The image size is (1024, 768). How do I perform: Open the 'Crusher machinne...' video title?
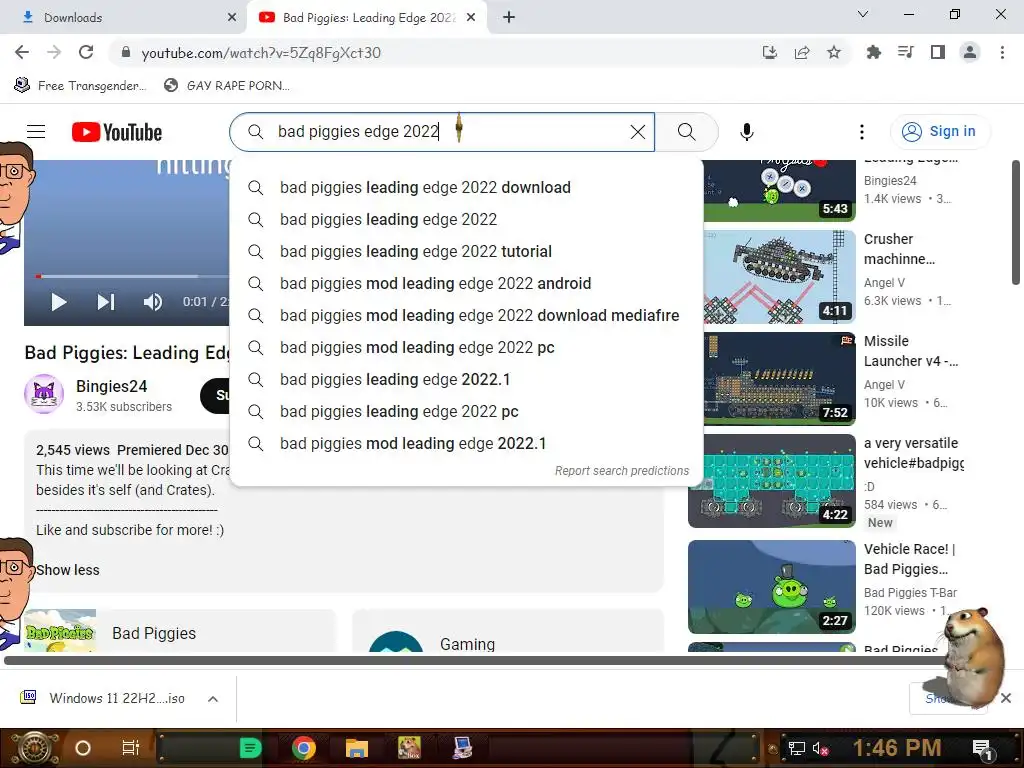coord(899,249)
